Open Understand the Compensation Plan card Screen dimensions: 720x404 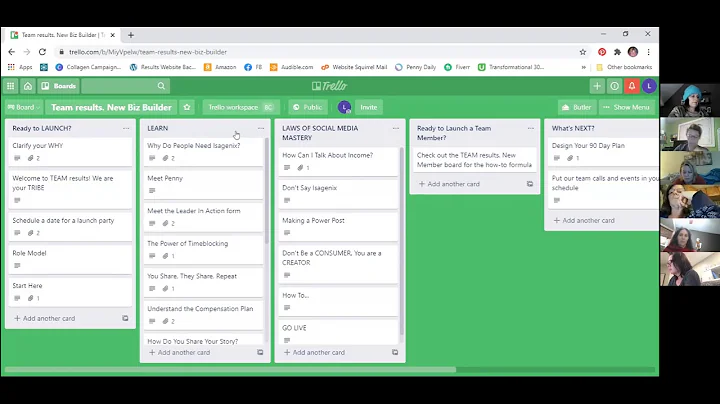coord(203,314)
